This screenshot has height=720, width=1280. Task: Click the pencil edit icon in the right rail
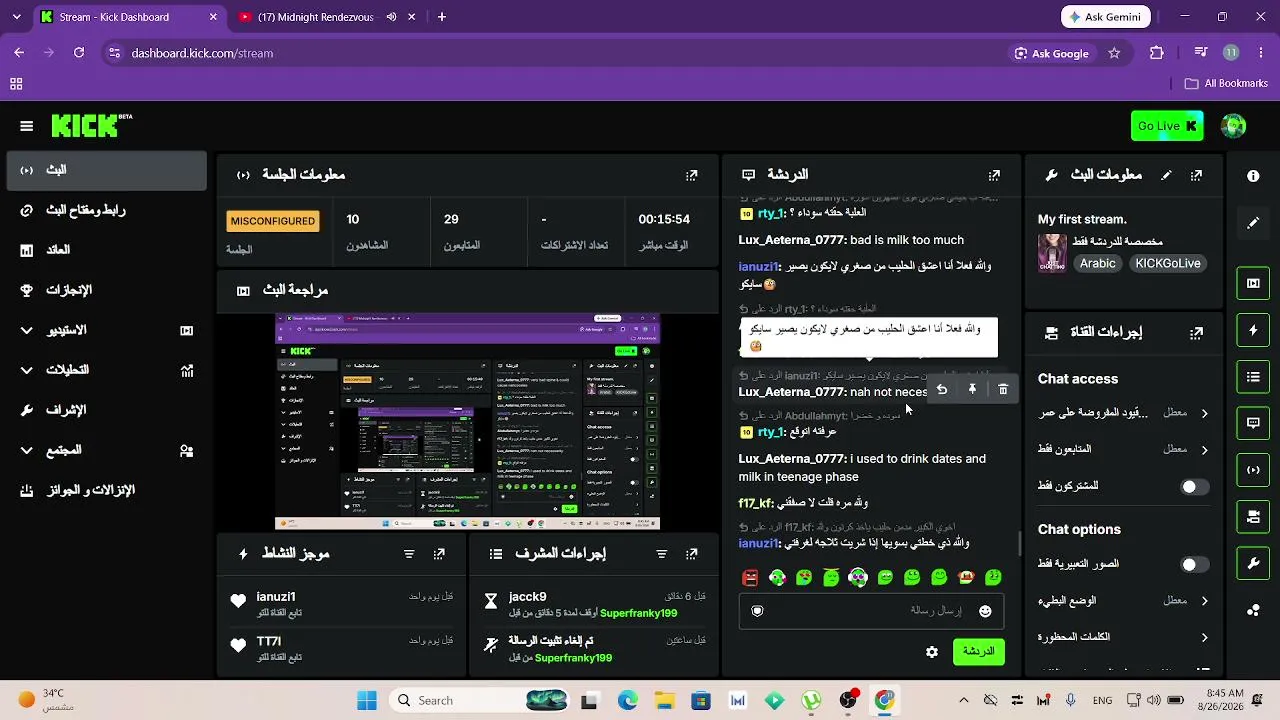(x=1253, y=223)
